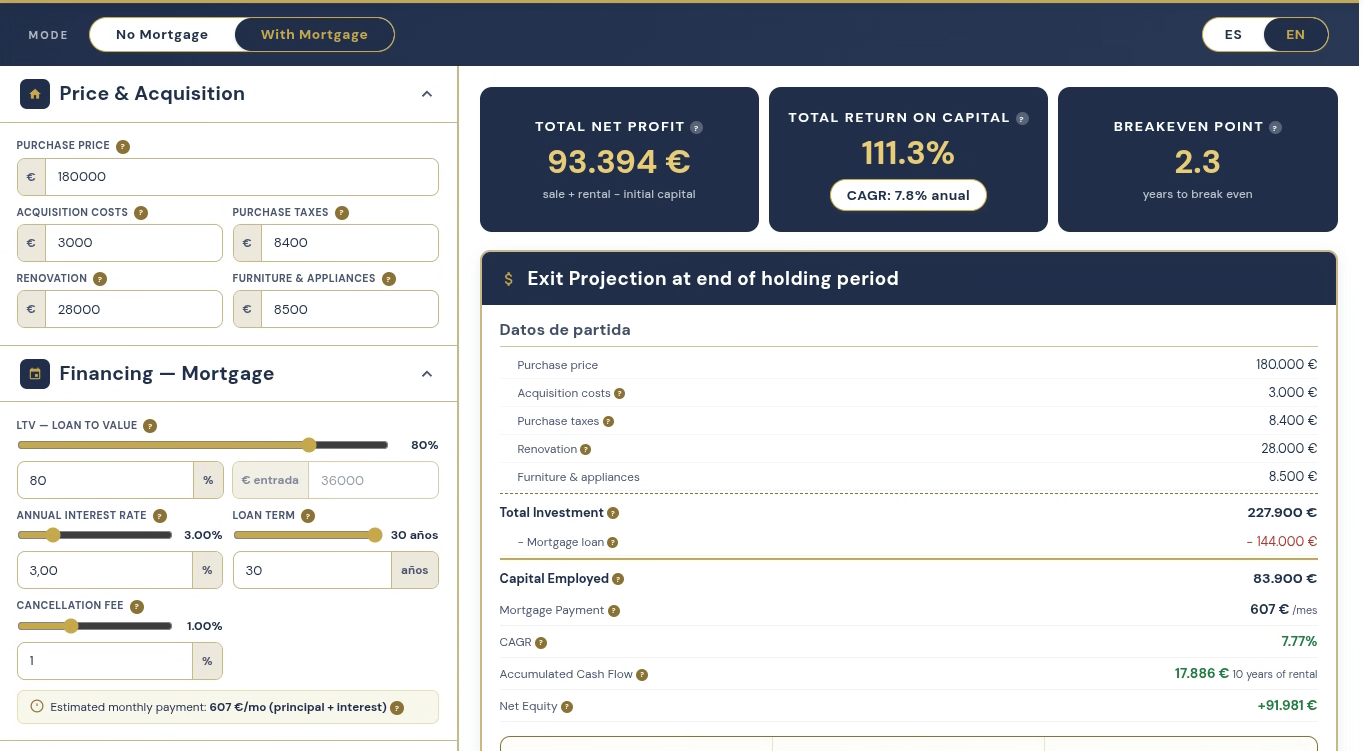
Task: Switch mode to No Mortgage
Action: point(162,34)
